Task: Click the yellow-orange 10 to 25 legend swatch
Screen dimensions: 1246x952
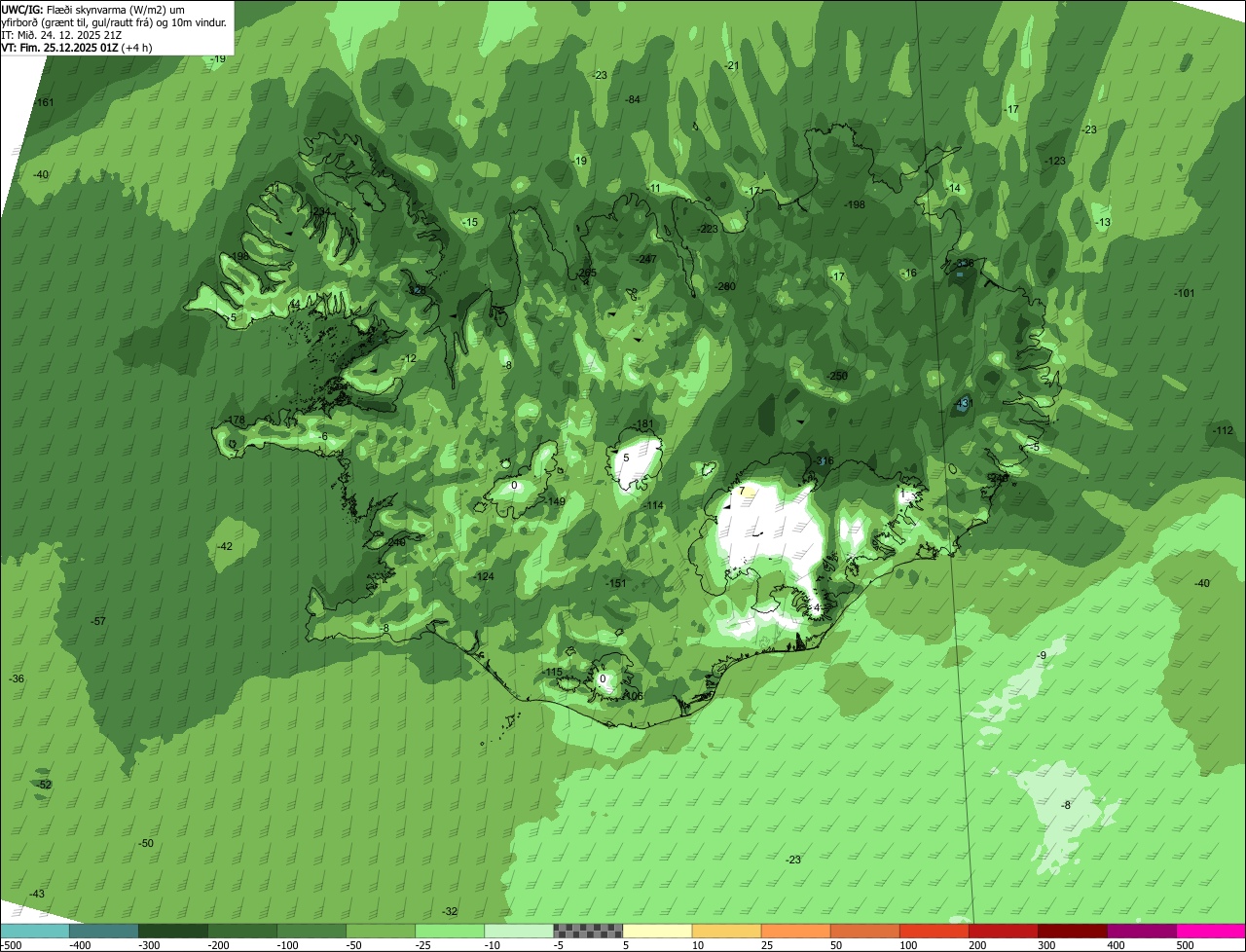Action: click(726, 931)
